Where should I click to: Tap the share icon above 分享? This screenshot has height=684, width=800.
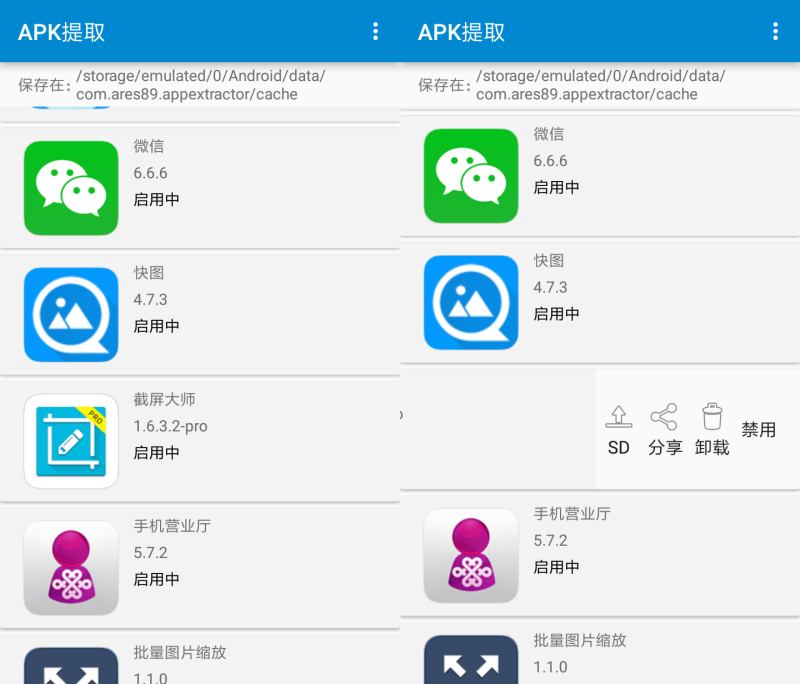pyautogui.click(x=664, y=417)
